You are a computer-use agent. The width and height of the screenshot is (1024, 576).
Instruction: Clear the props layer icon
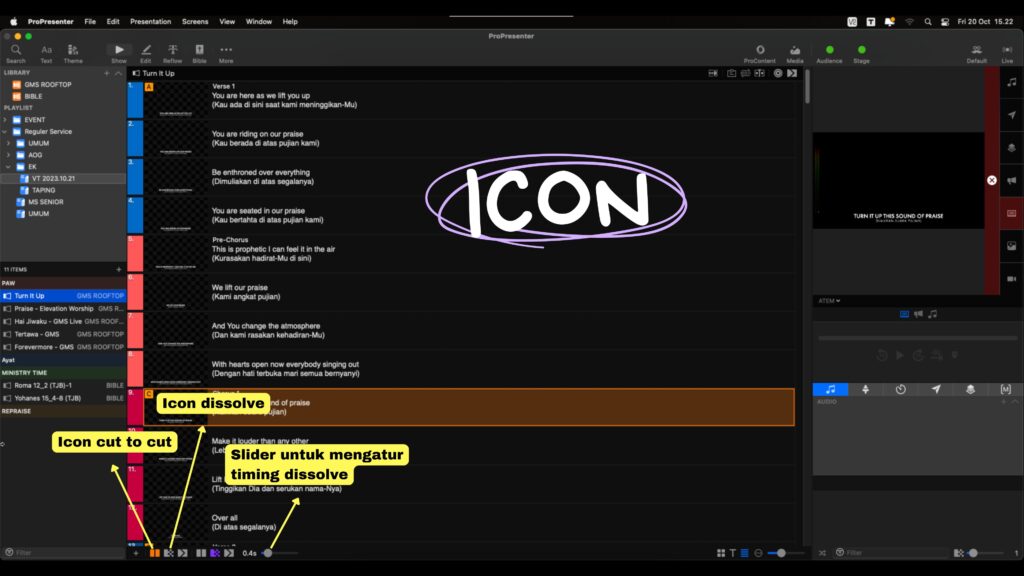(1012, 148)
